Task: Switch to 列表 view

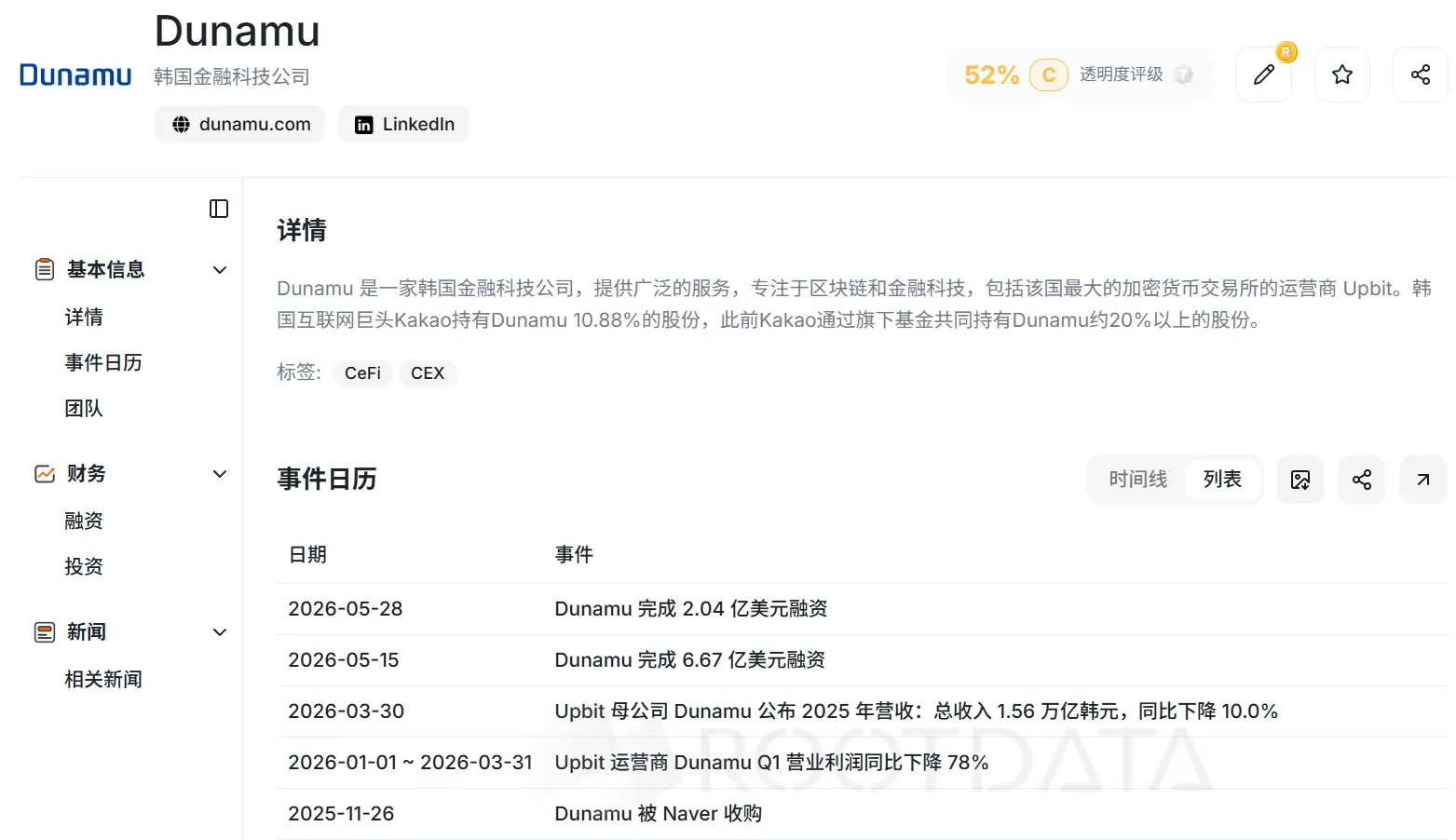Action: (1222, 480)
